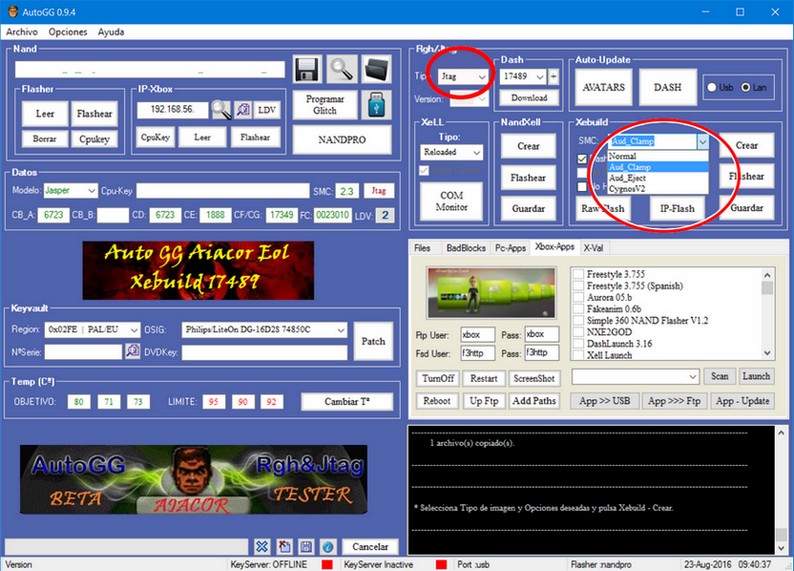Image resolution: width=794 pixels, height=571 pixels.
Task: Choose Aud_Eject from the SMC list
Action: tap(658, 178)
